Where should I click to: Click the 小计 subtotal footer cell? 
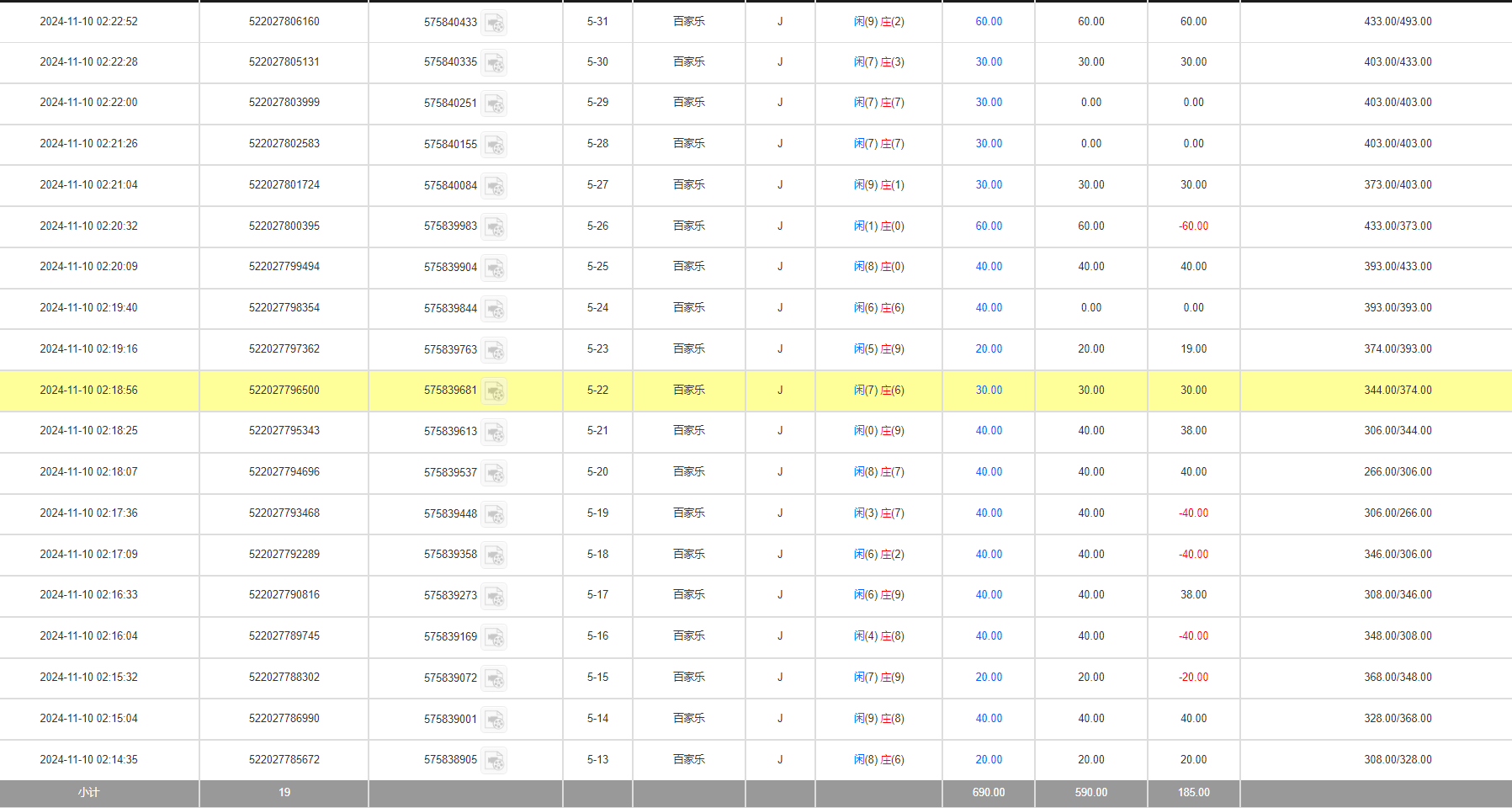point(88,793)
